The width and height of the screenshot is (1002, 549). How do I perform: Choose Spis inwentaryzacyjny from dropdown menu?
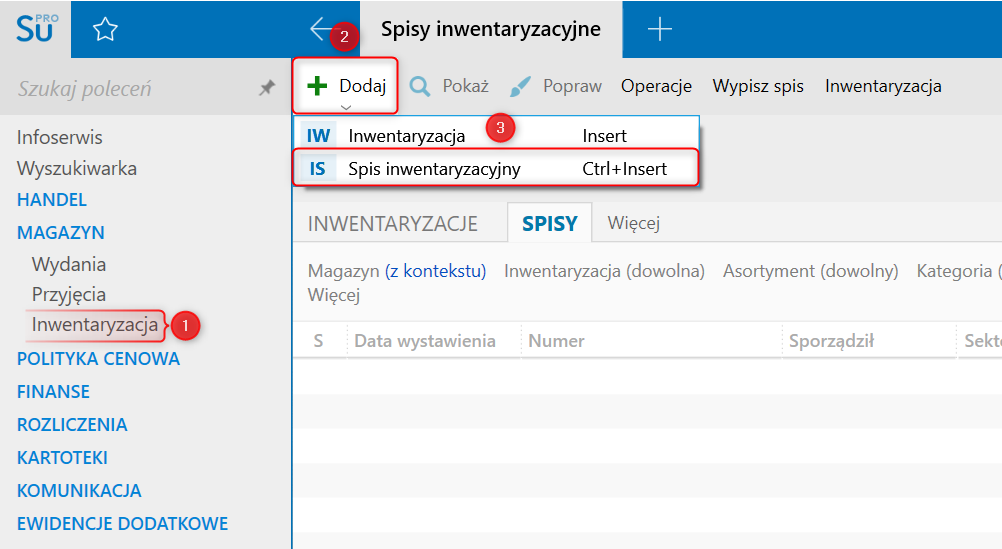pyautogui.click(x=433, y=169)
